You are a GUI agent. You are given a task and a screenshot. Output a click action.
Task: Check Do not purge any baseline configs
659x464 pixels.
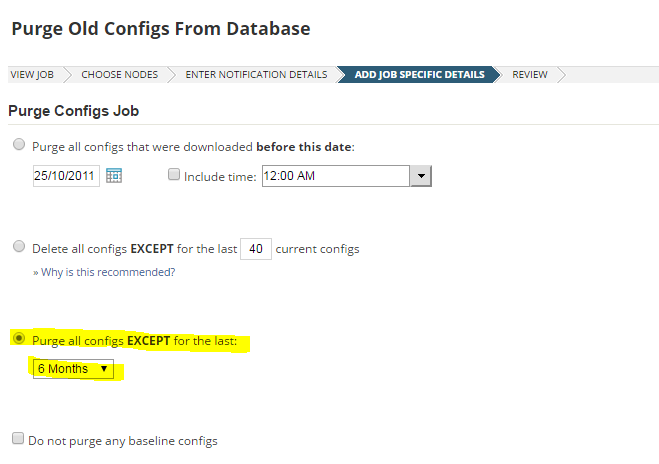pyautogui.click(x=18, y=439)
